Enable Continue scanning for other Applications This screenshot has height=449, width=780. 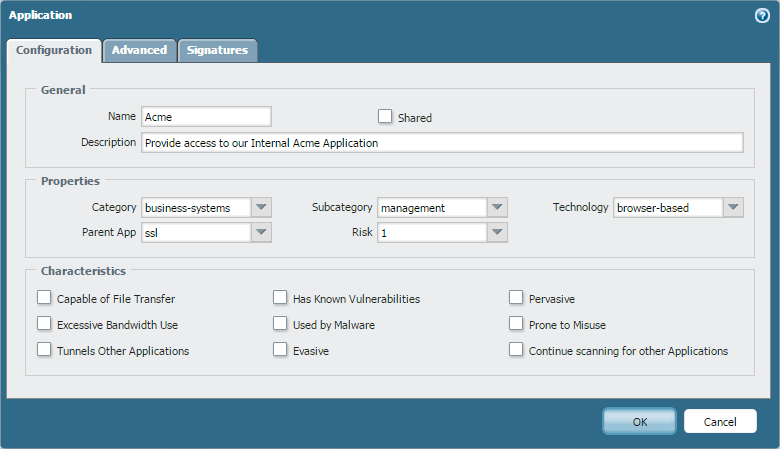[516, 350]
